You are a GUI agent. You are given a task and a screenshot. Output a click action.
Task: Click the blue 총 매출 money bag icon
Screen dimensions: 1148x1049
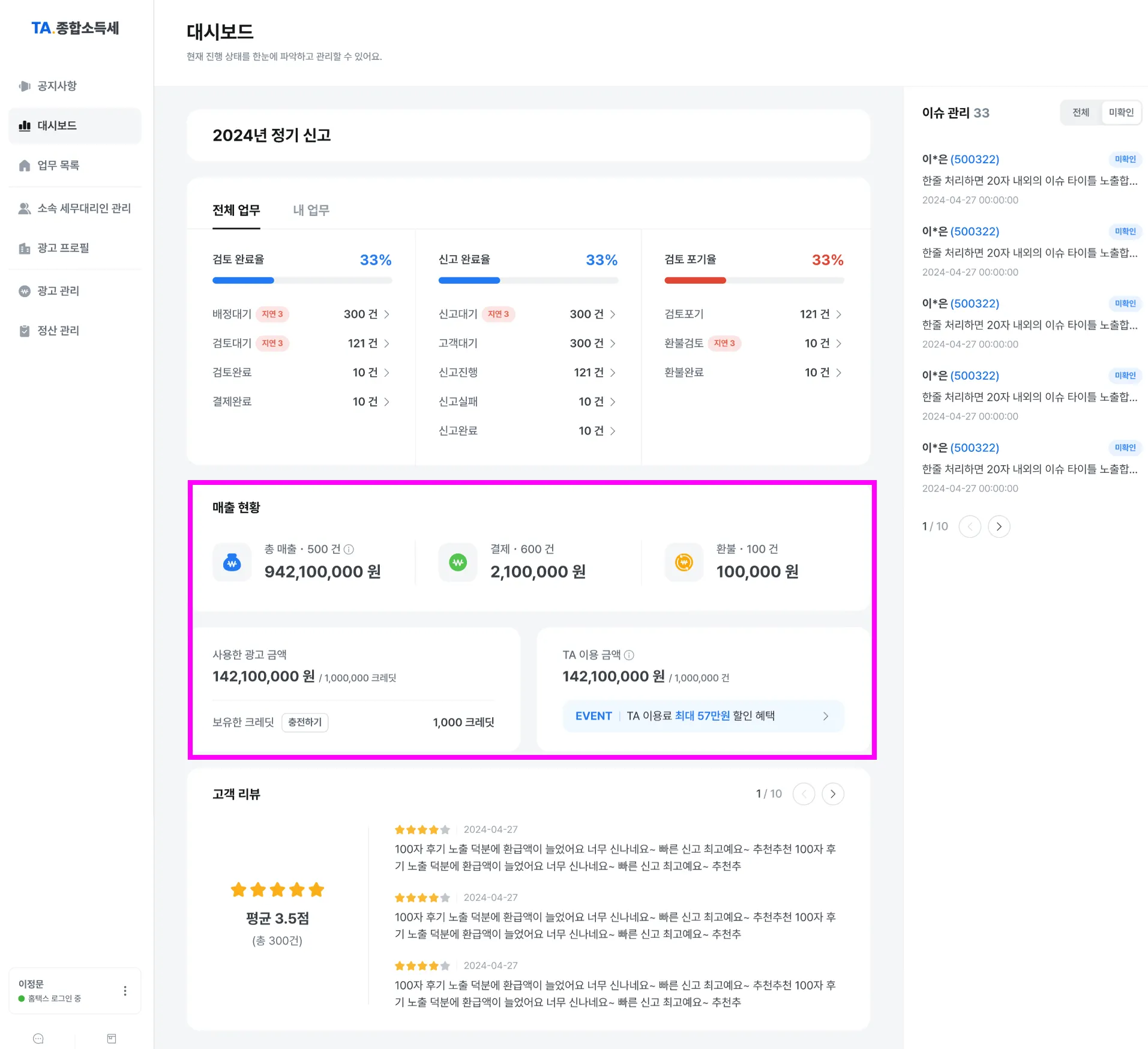tap(232, 562)
